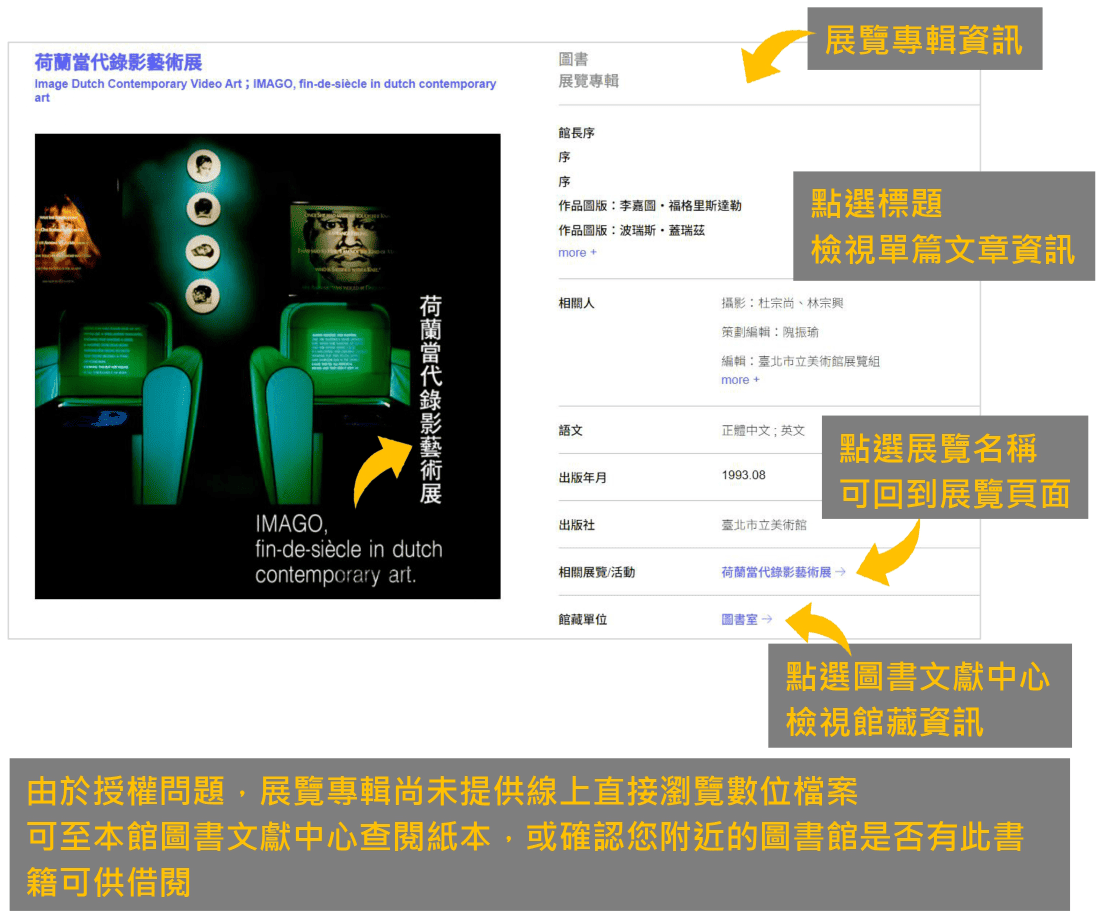Click the English subtitle Image Dutch Contemporary Video Art

(x=260, y=84)
